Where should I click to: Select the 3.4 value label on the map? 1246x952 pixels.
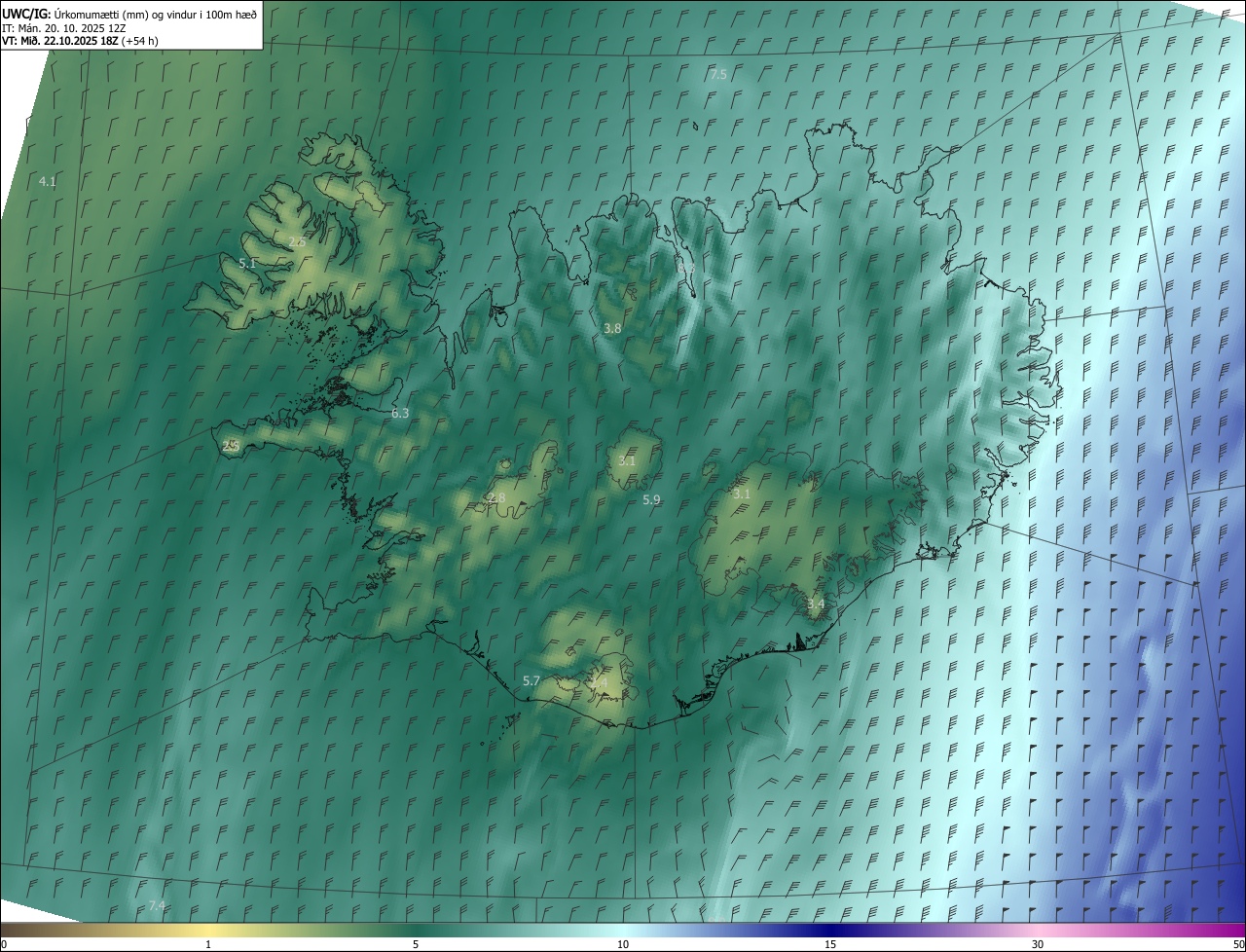[x=816, y=604]
